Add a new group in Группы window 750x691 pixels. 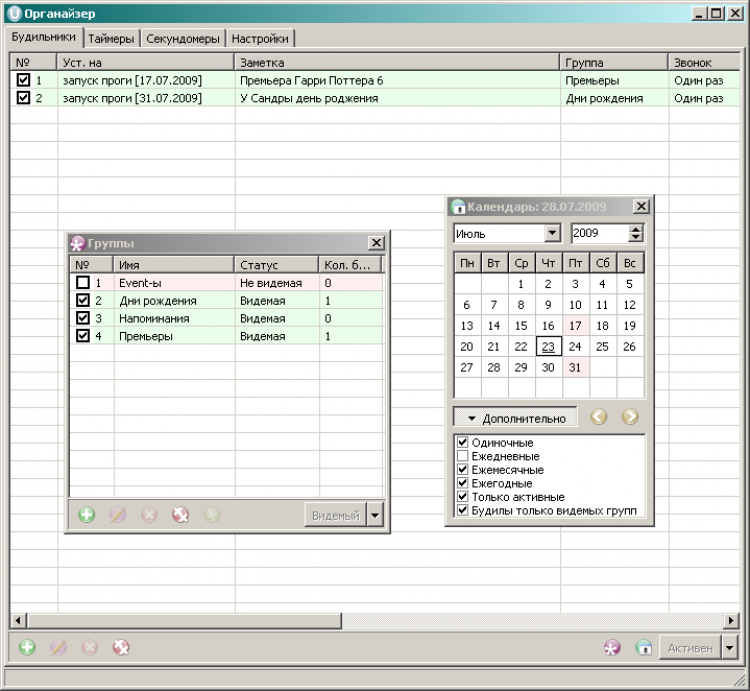[x=87, y=515]
